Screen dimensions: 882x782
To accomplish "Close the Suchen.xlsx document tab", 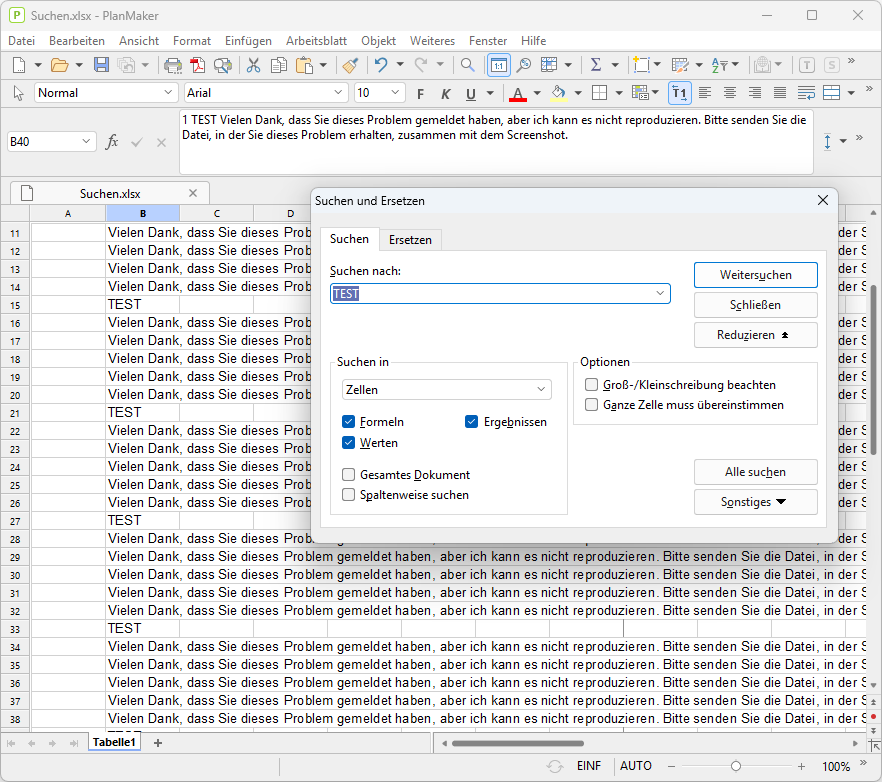I will pos(193,194).
